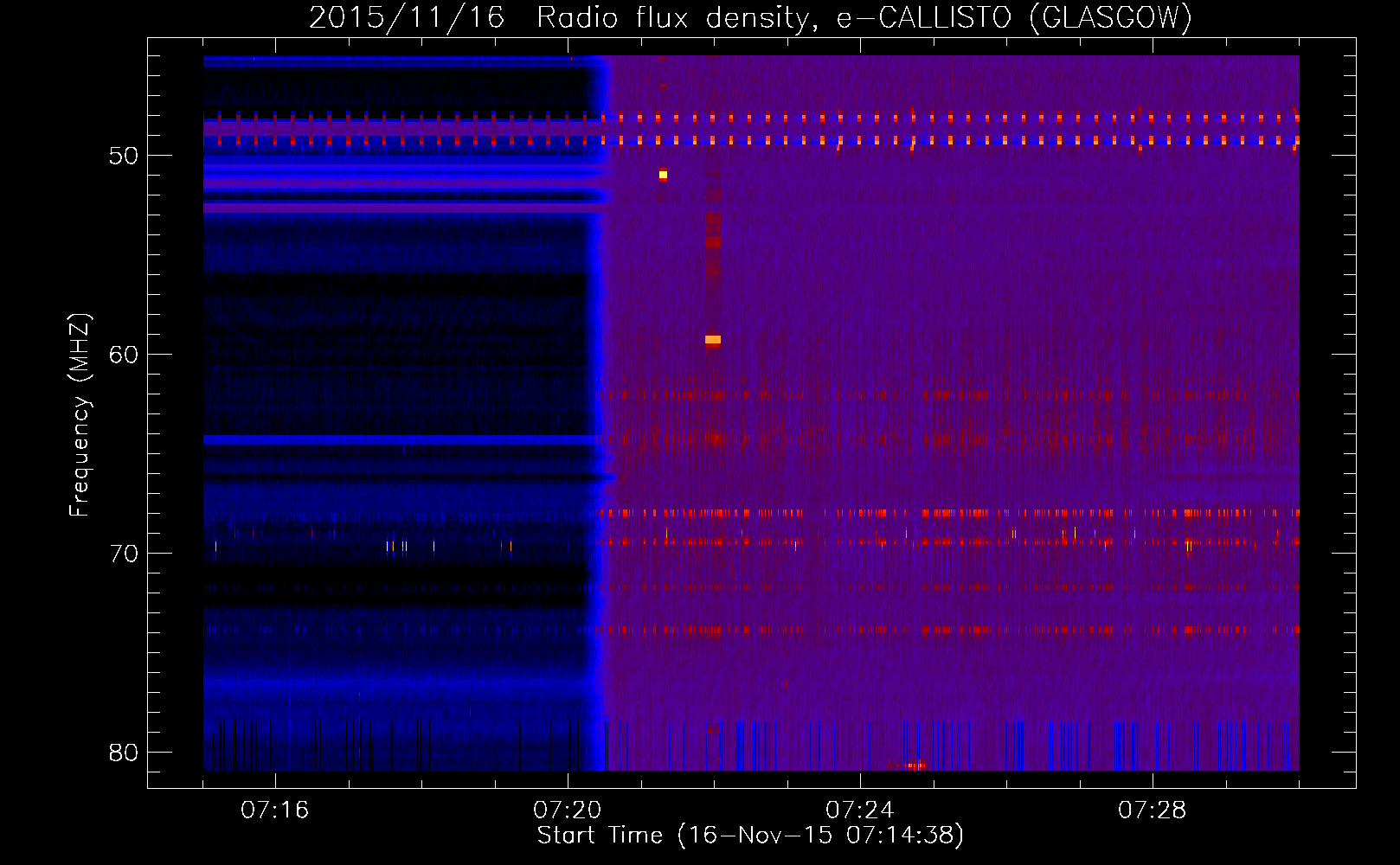Click the 07:28 time tick label

tap(1152, 811)
